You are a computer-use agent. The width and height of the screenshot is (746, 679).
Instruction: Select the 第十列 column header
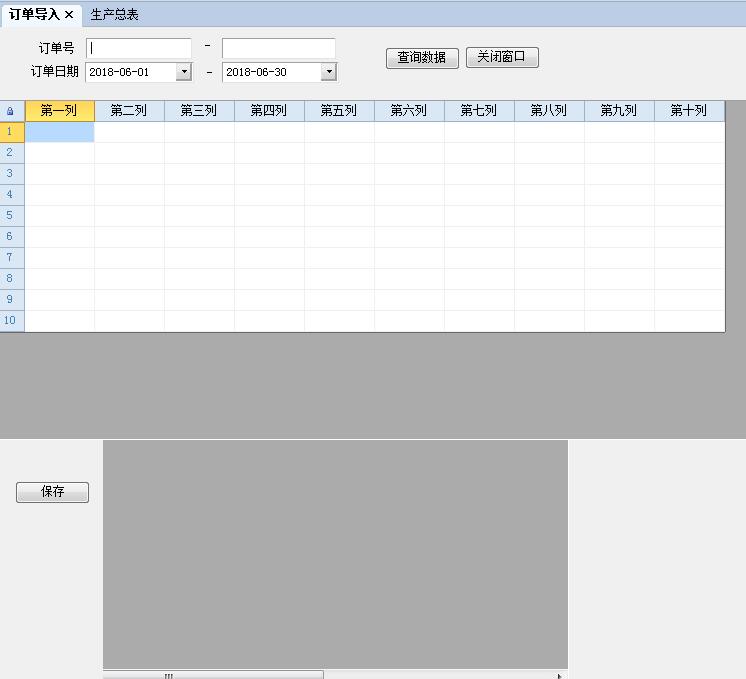tap(689, 111)
